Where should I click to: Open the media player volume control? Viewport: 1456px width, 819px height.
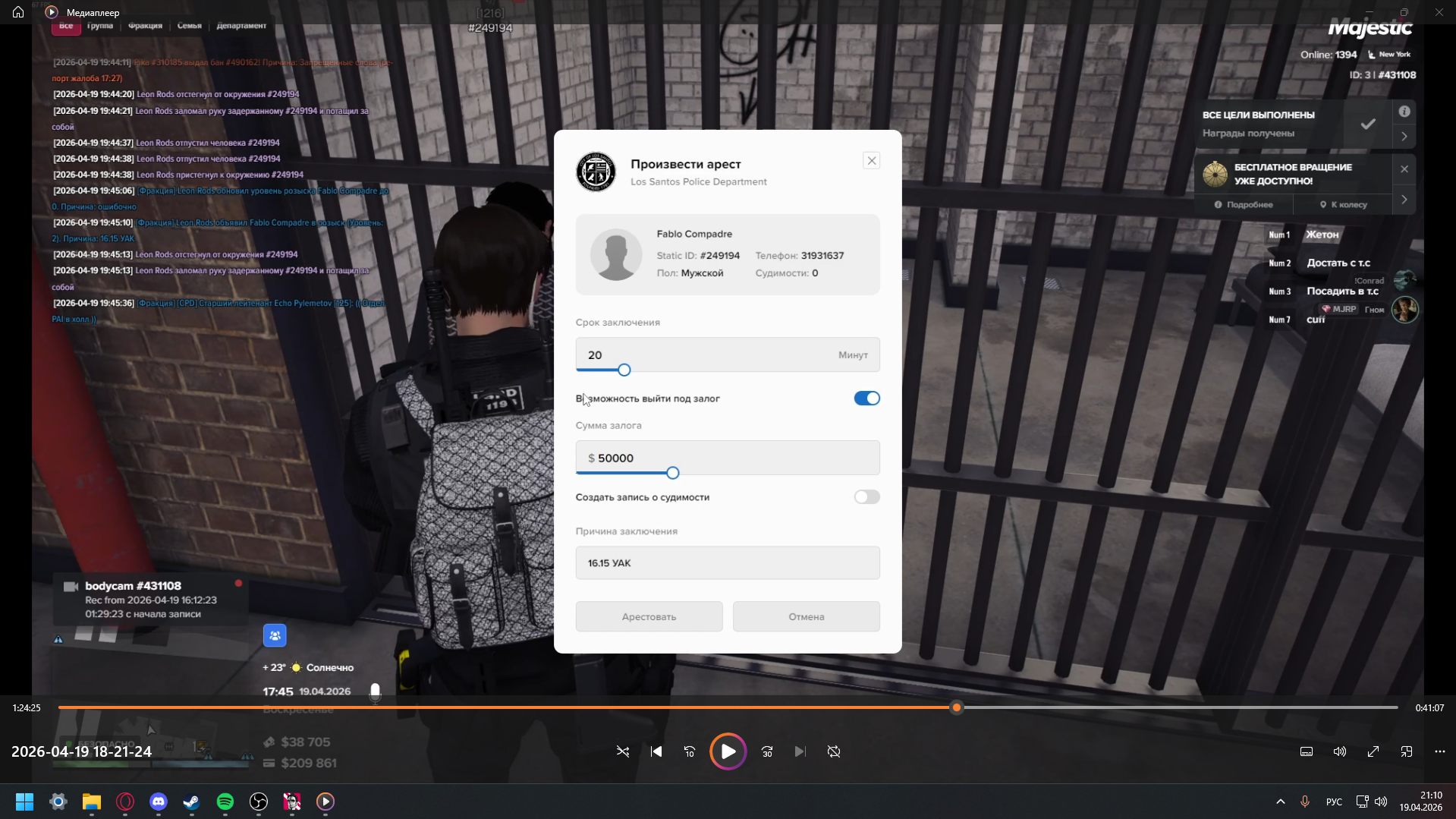coord(1340,751)
